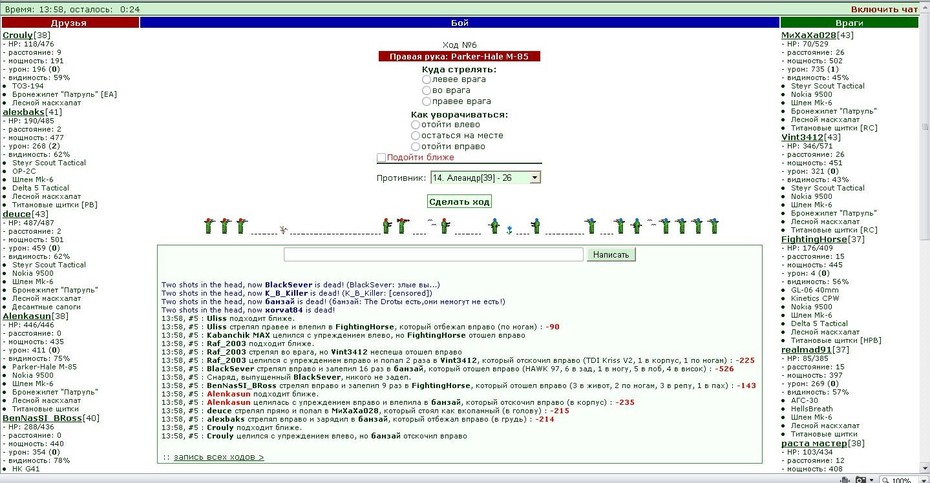Tick the 'Подойти ближе' checkbox
Screen dimensions: 930x483
[381, 157]
